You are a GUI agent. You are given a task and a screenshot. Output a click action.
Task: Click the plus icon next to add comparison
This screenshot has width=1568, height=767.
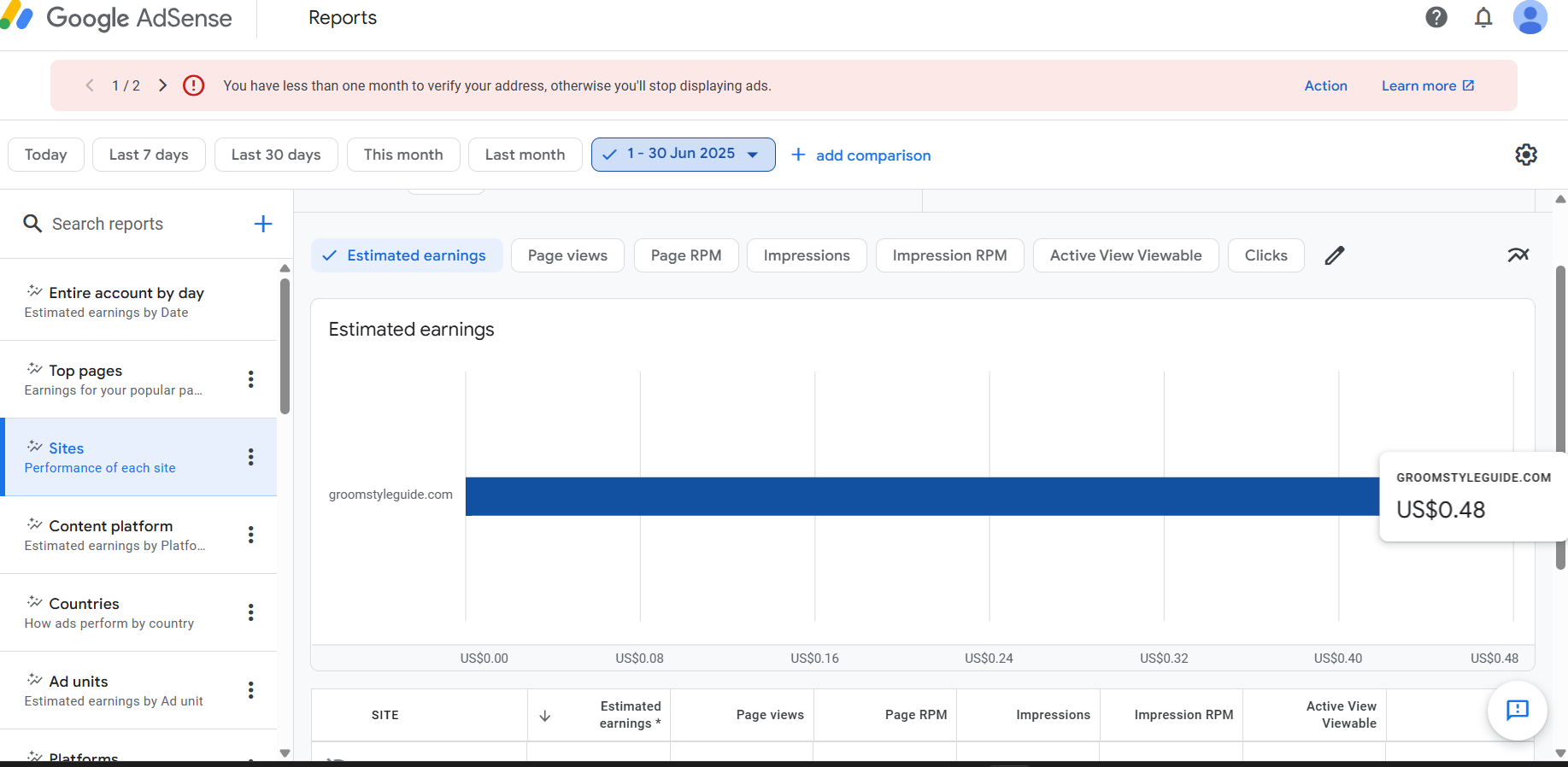[798, 155]
